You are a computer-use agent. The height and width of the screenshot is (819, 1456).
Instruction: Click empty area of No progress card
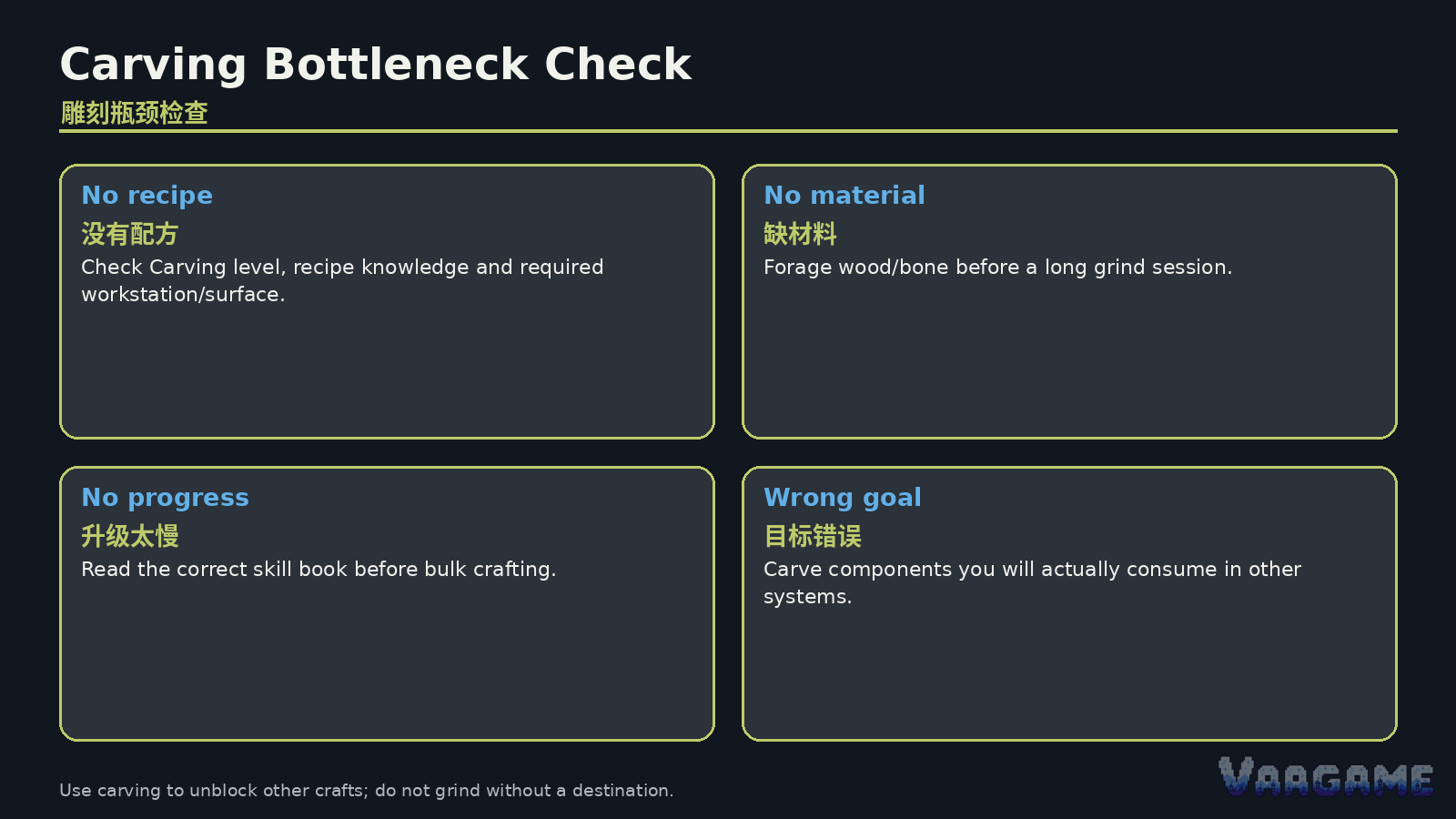(387, 664)
